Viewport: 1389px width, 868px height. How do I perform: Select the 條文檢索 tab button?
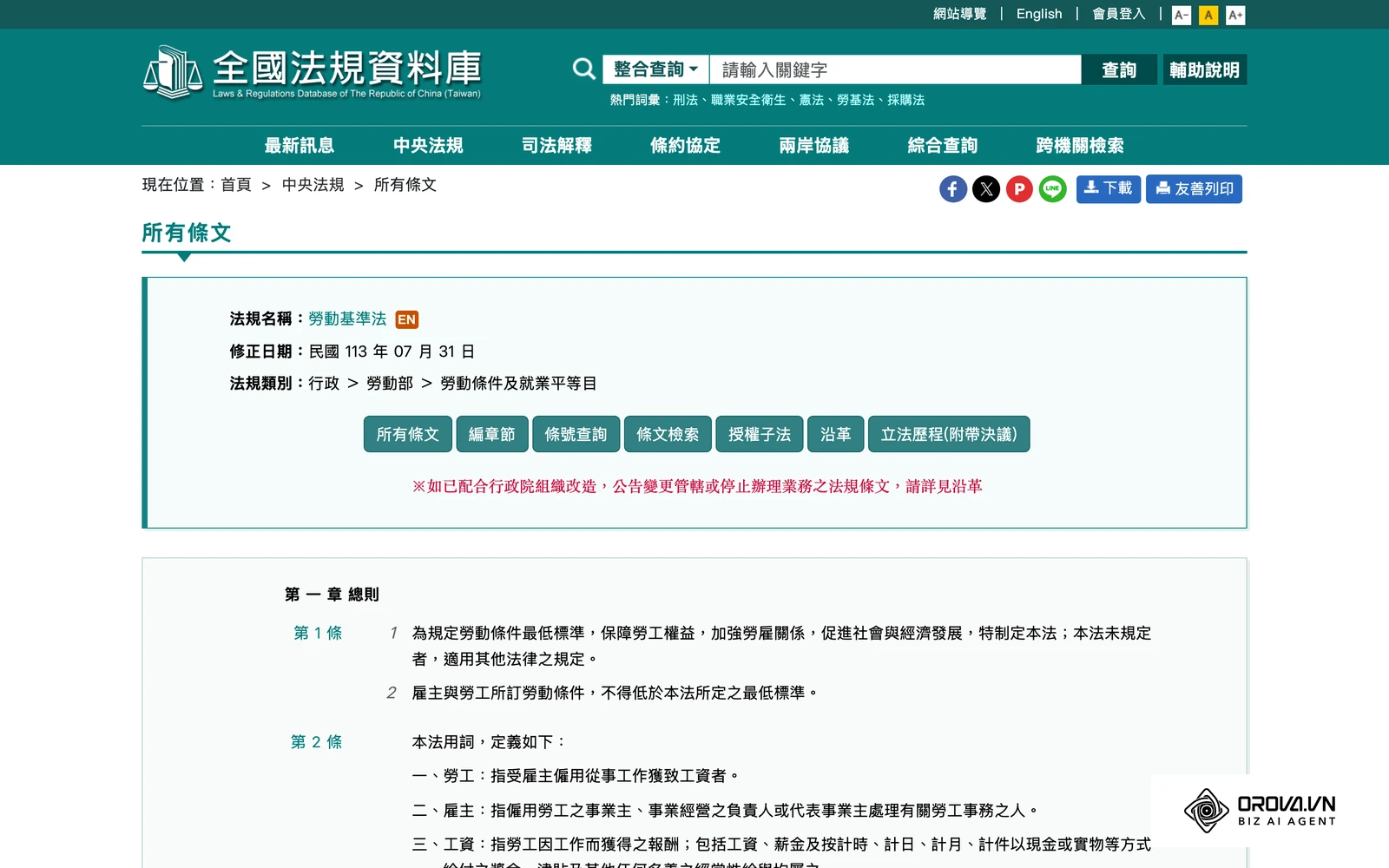coord(668,434)
